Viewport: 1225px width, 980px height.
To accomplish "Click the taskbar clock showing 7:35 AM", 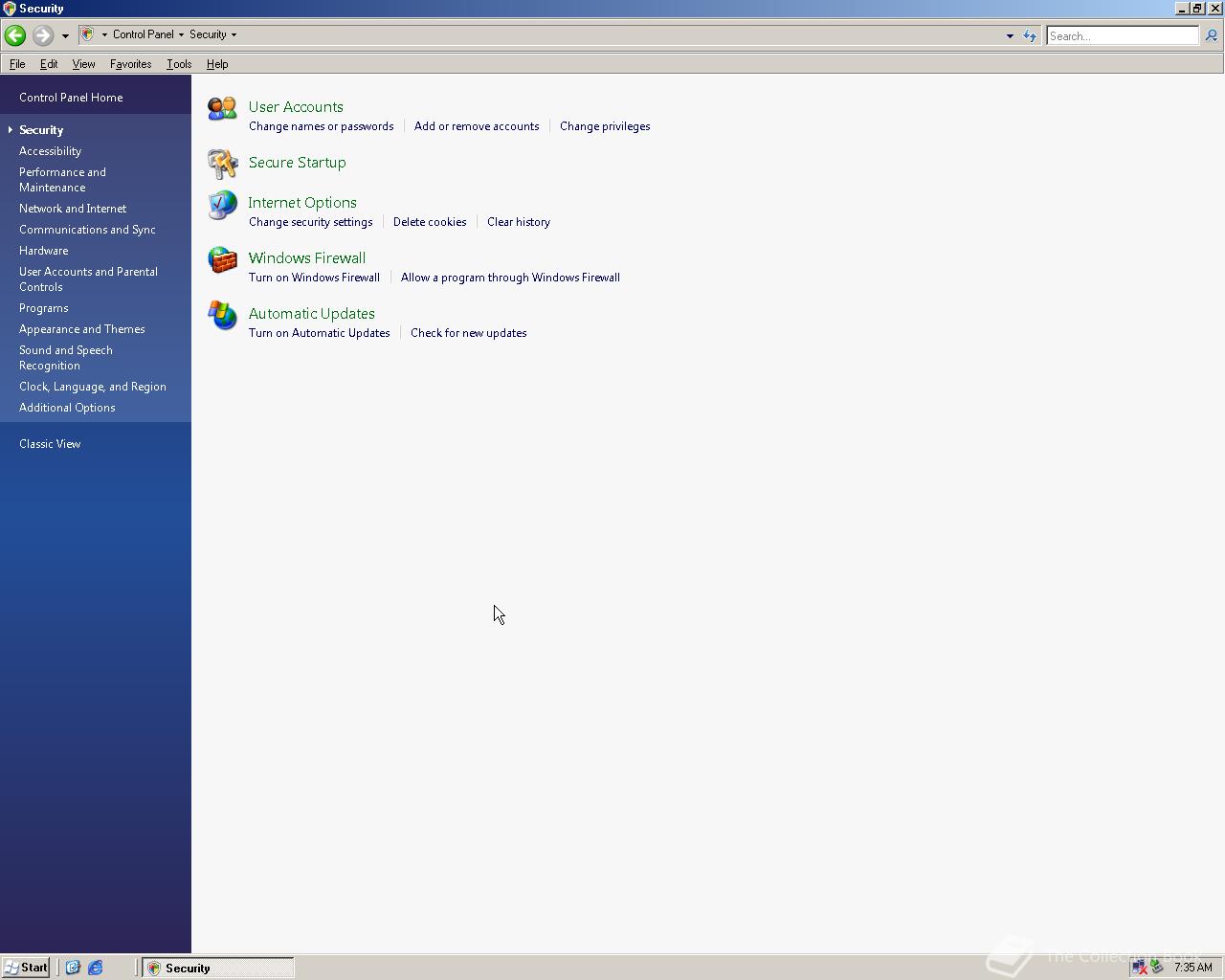I will pyautogui.click(x=1192, y=968).
